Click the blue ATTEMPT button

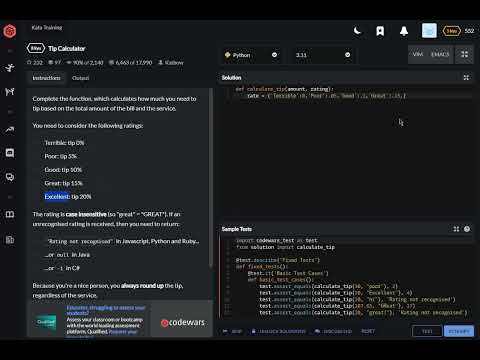tap(459, 331)
